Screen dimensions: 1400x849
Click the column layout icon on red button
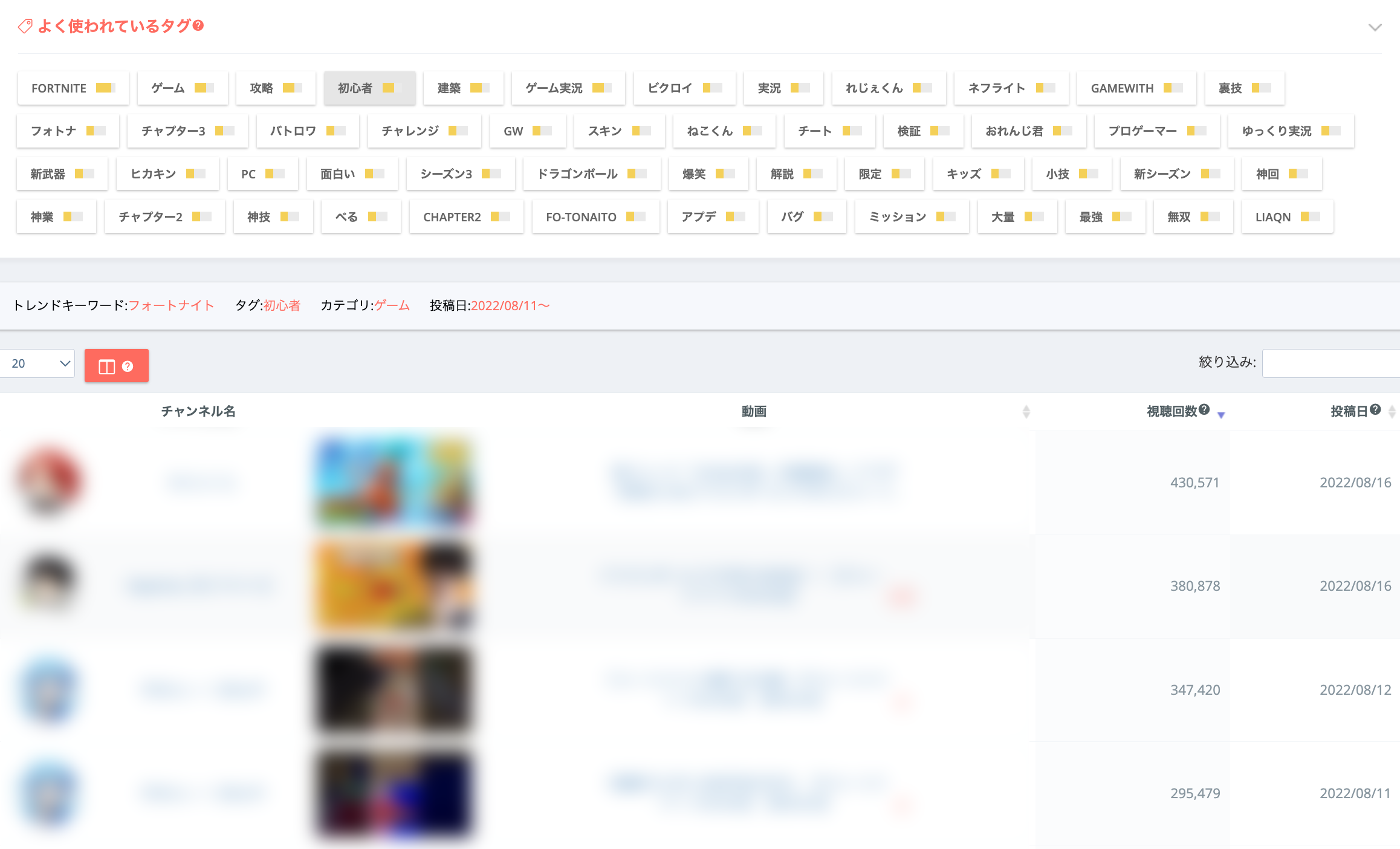point(106,366)
